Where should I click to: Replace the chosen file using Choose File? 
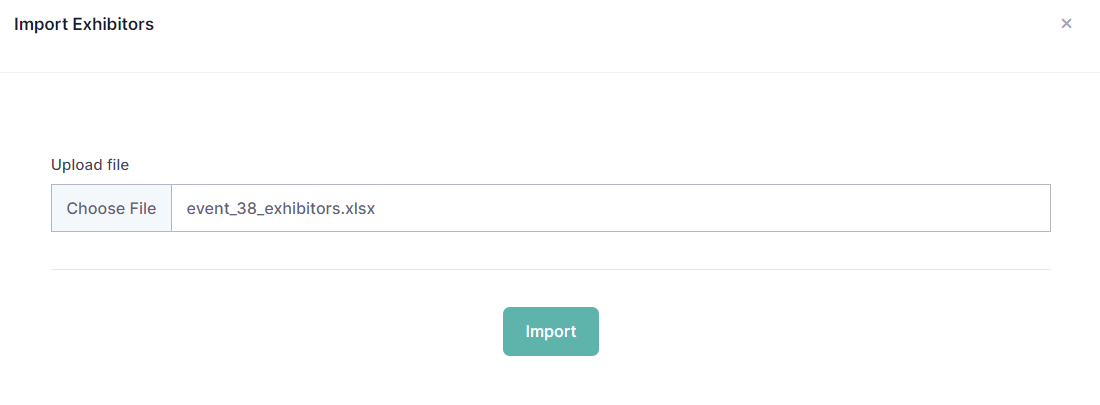pyautogui.click(x=111, y=208)
